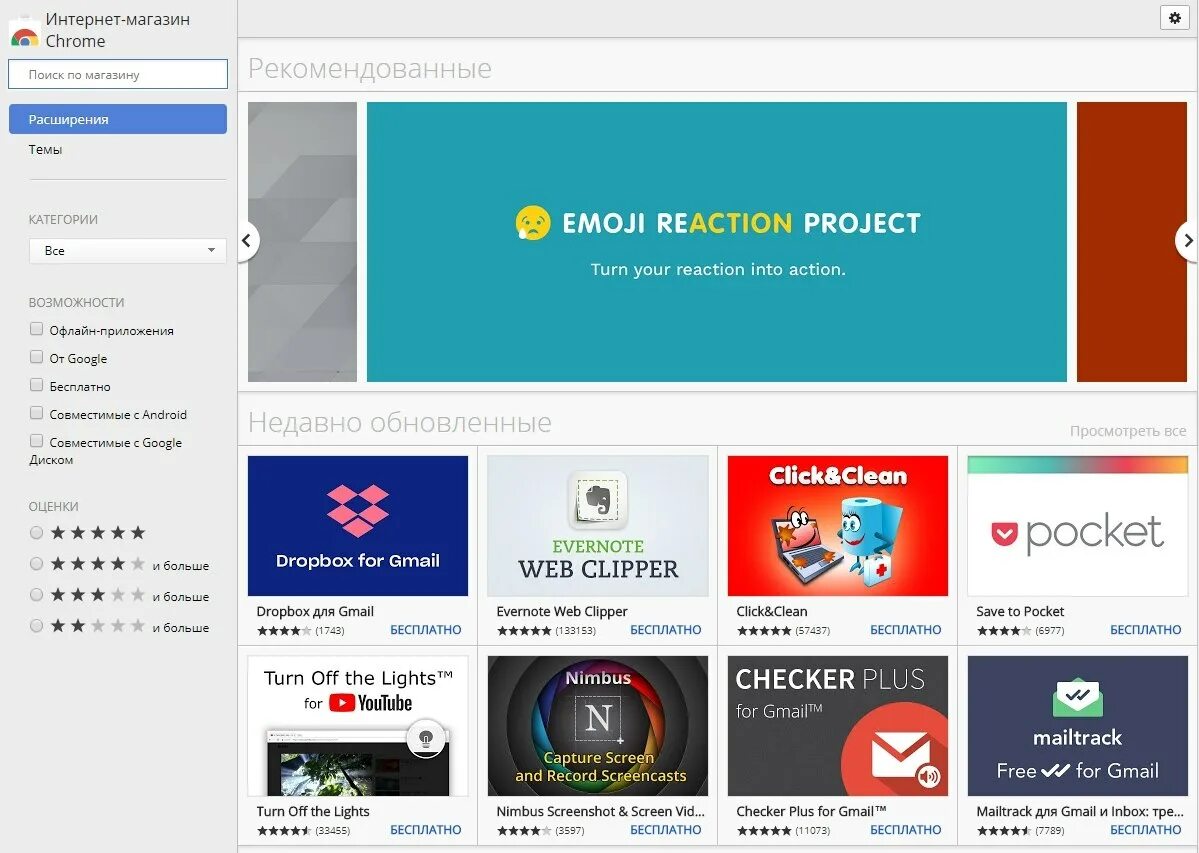
Task: Show previous recommended banner with left arrow
Action: coord(247,241)
